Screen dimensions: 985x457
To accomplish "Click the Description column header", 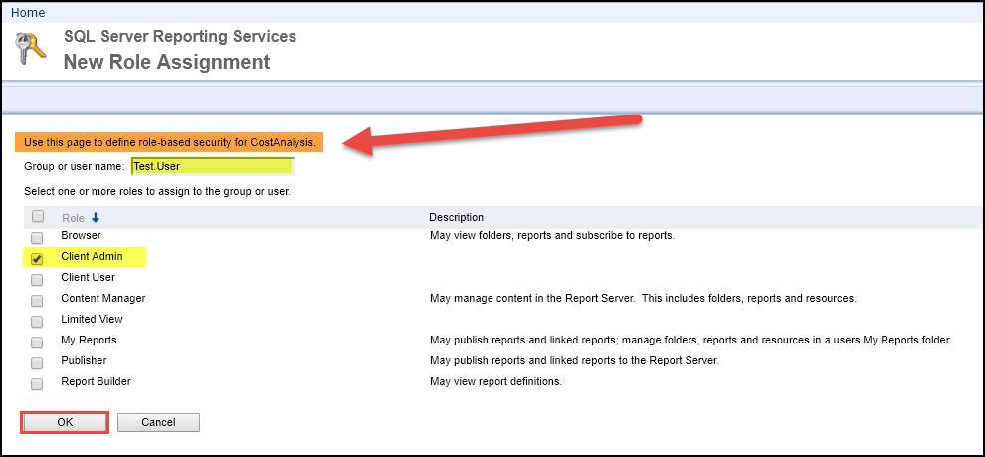I will click(x=457, y=217).
